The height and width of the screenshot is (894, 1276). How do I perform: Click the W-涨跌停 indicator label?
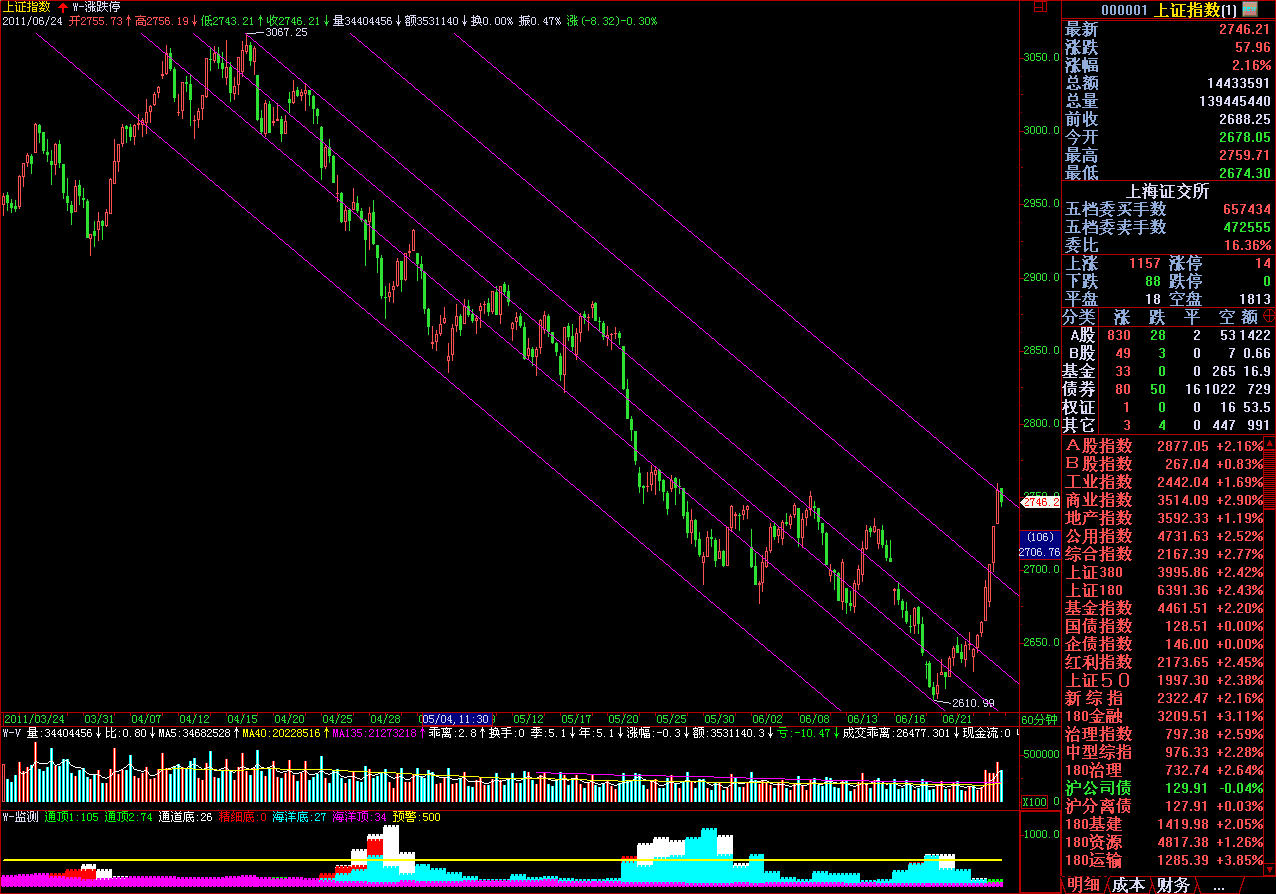tap(97, 6)
